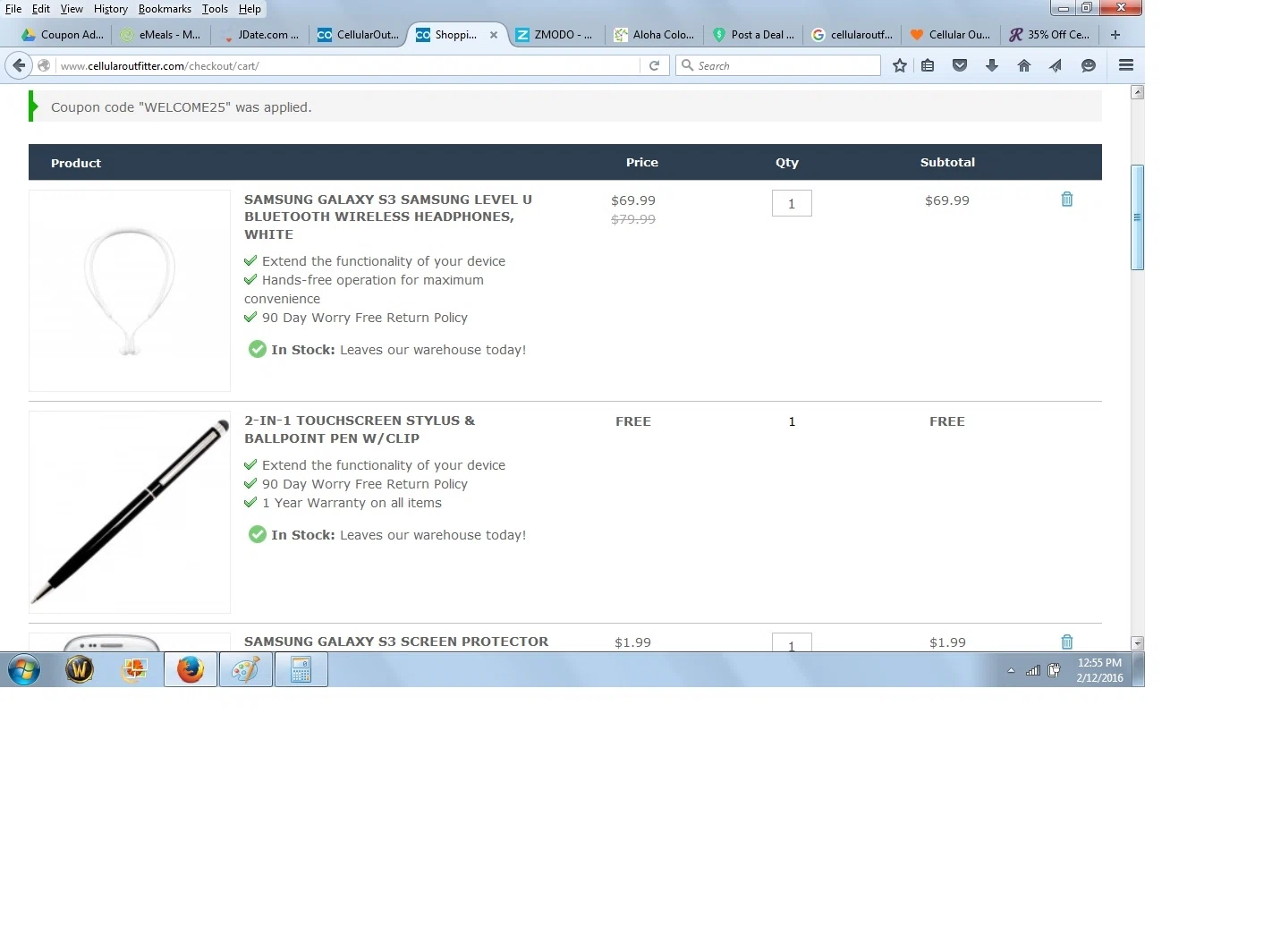
Task: Switch to the Cellular Ou... tab with heart icon
Action: tap(950, 35)
